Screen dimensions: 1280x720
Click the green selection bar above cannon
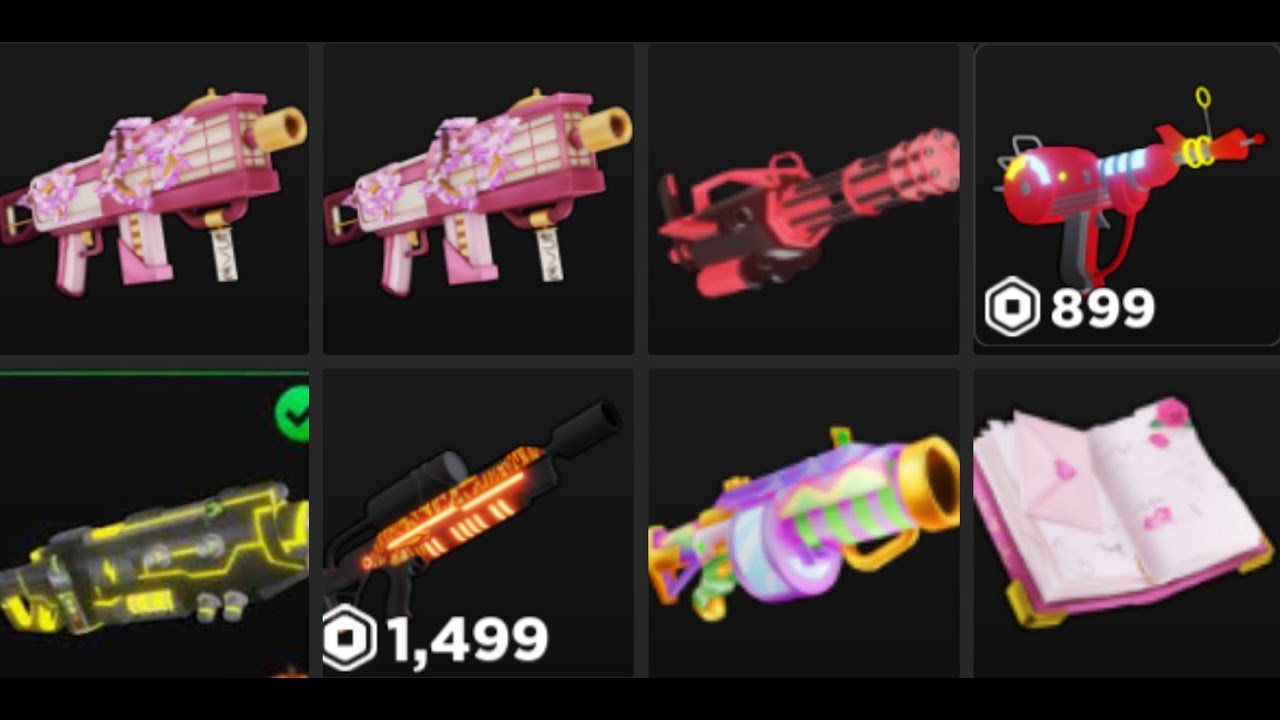154,374
